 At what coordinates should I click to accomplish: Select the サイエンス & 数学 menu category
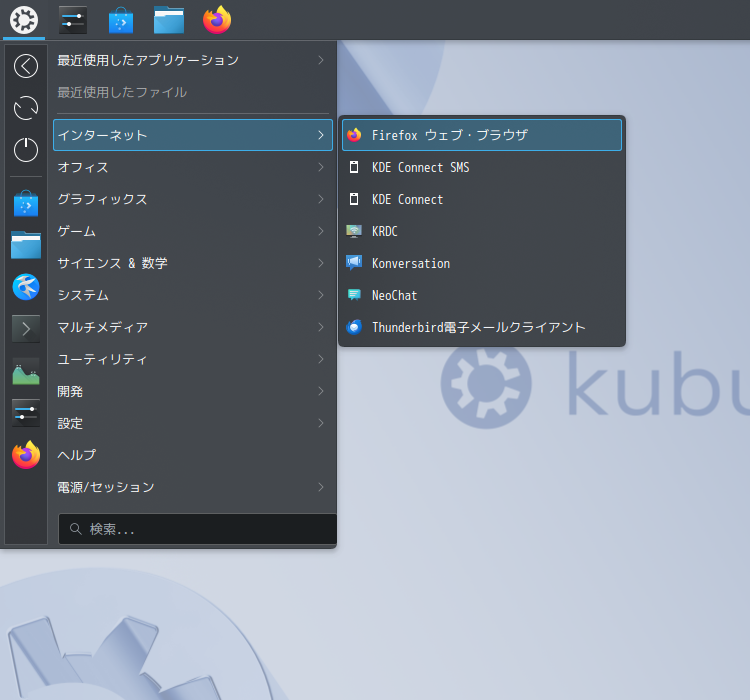(193, 263)
